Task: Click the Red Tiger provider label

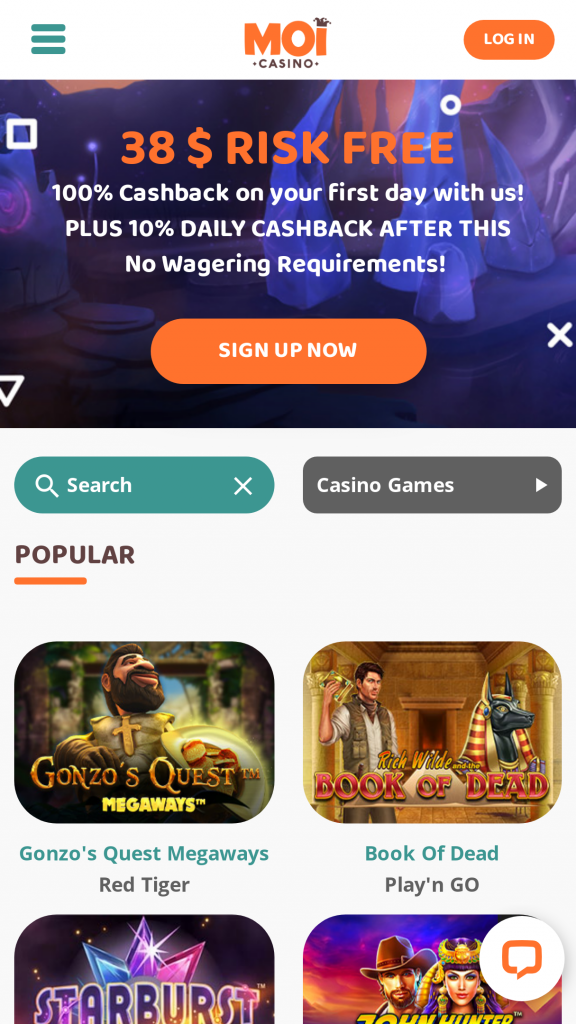Action: point(144,884)
